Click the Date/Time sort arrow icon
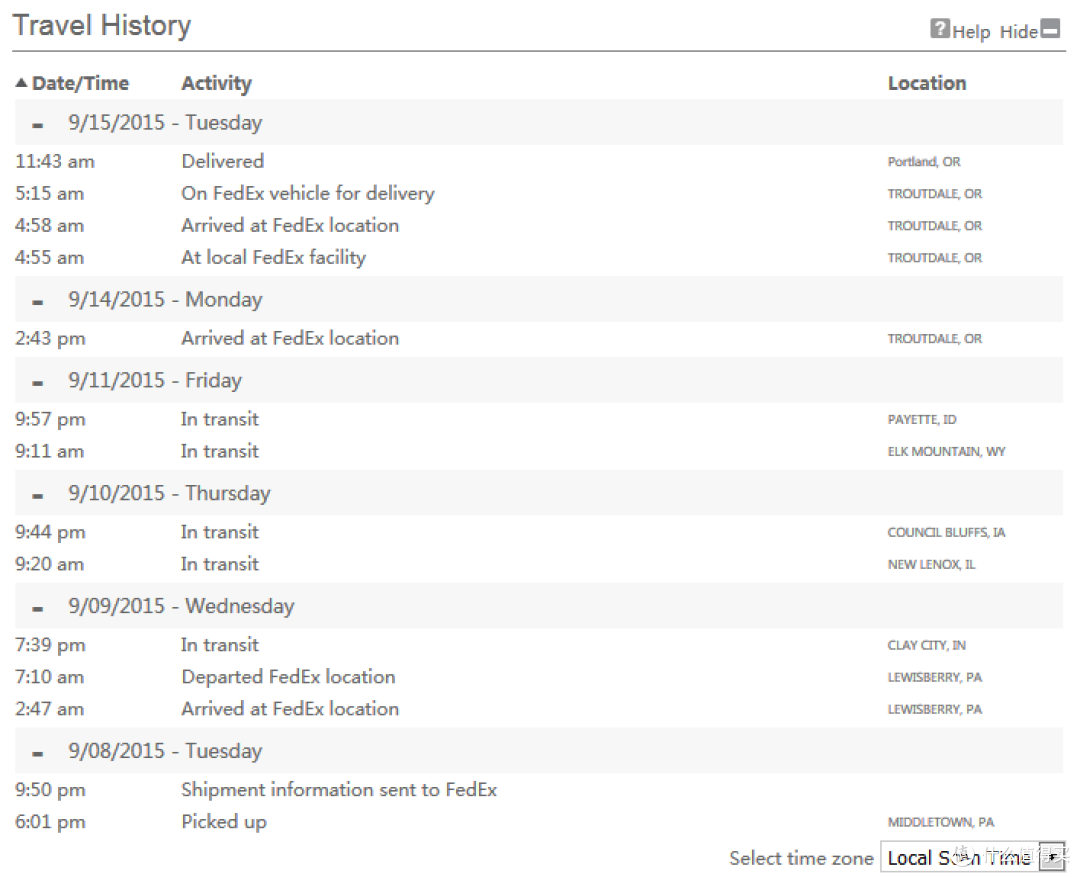1080x877 pixels. (21, 83)
